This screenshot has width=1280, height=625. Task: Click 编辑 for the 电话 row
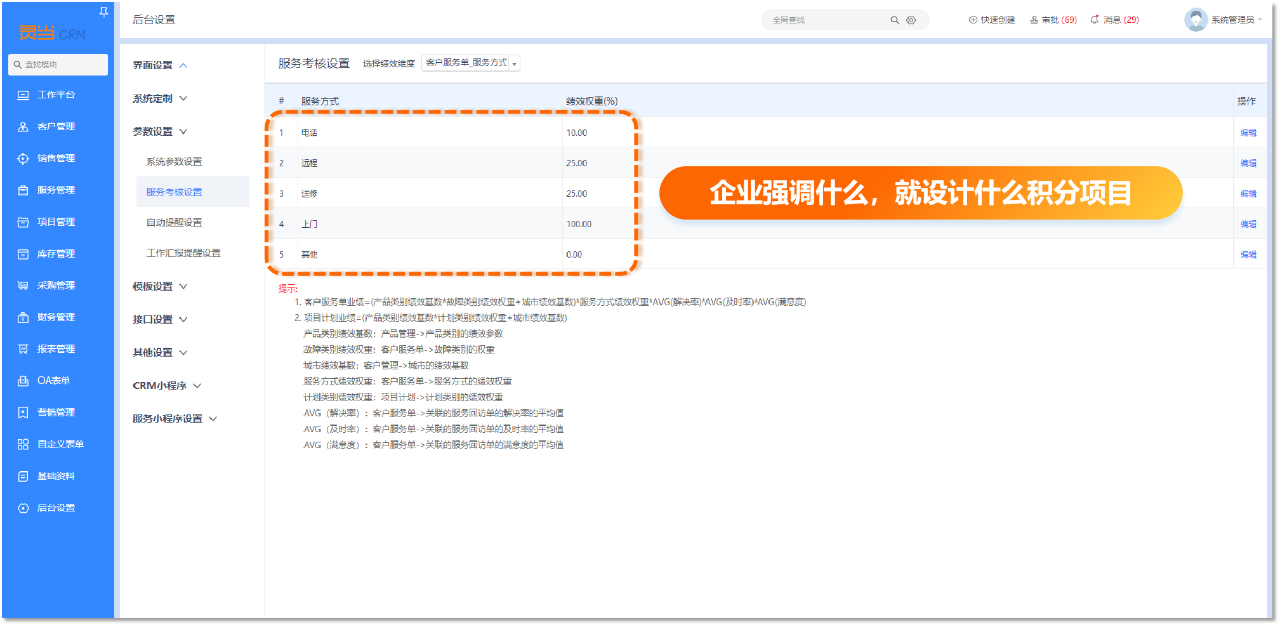pyautogui.click(x=1248, y=133)
